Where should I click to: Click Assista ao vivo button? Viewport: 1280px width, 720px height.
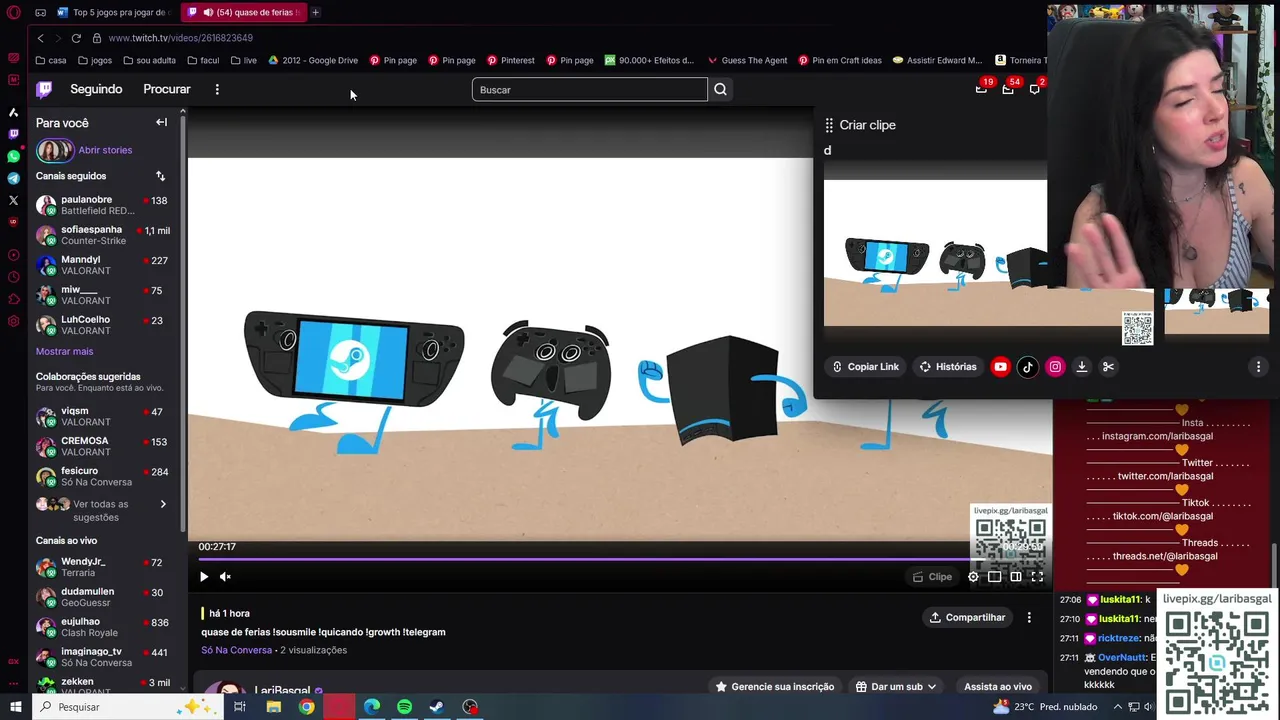pyautogui.click(x=997, y=687)
